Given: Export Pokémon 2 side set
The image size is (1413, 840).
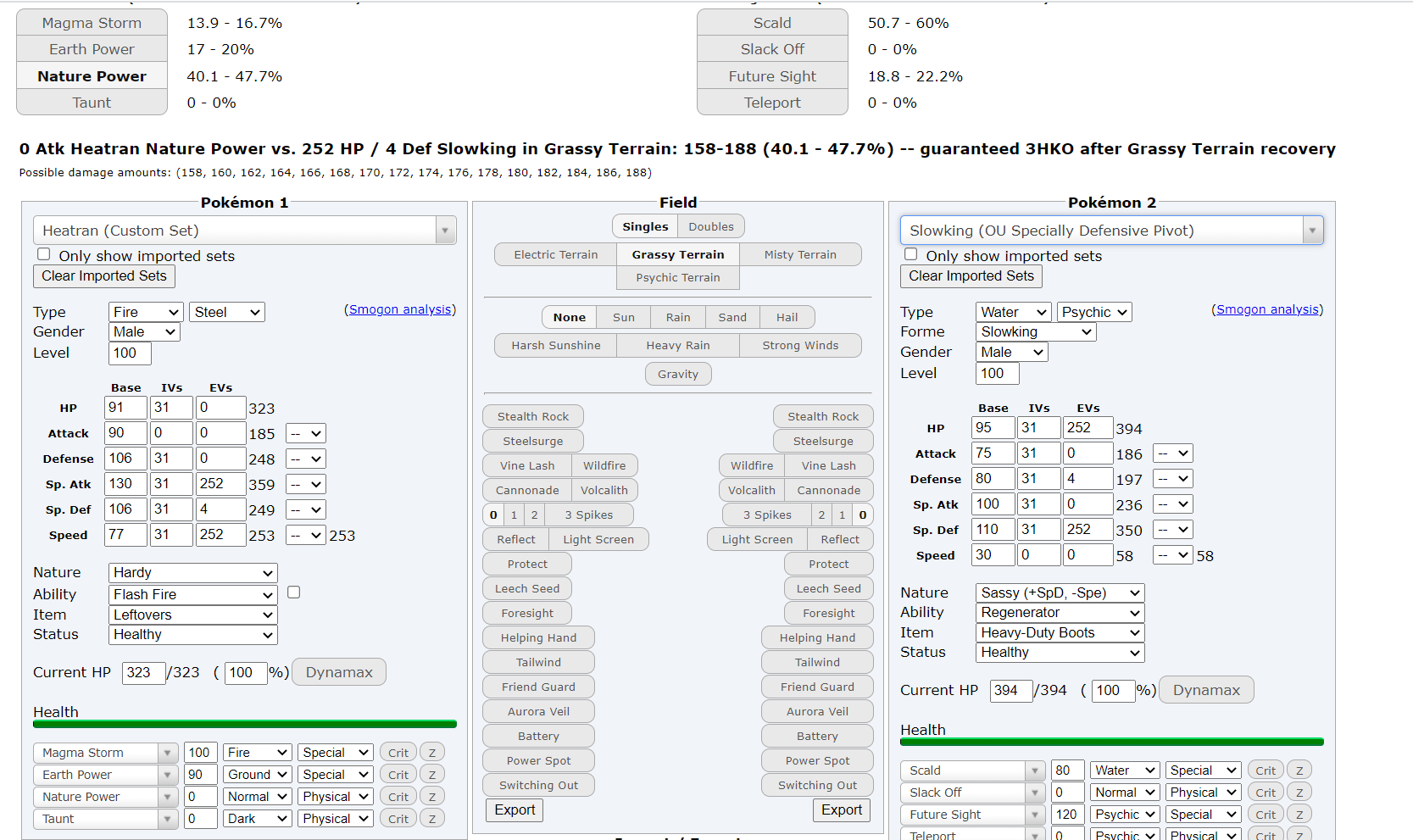Looking at the screenshot, I should click(842, 810).
